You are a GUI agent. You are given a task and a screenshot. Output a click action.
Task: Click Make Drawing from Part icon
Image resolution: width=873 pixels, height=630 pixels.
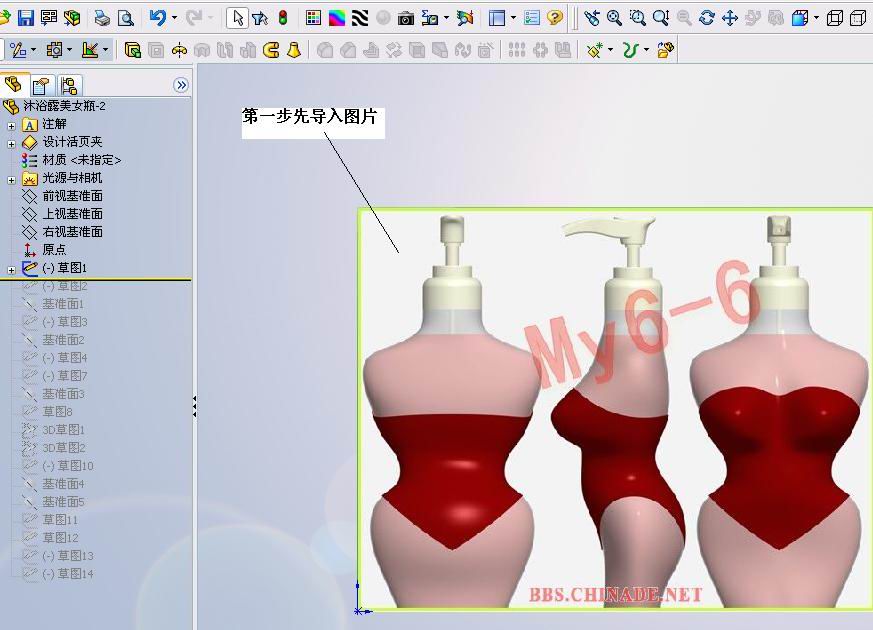pyautogui.click(x=48, y=18)
